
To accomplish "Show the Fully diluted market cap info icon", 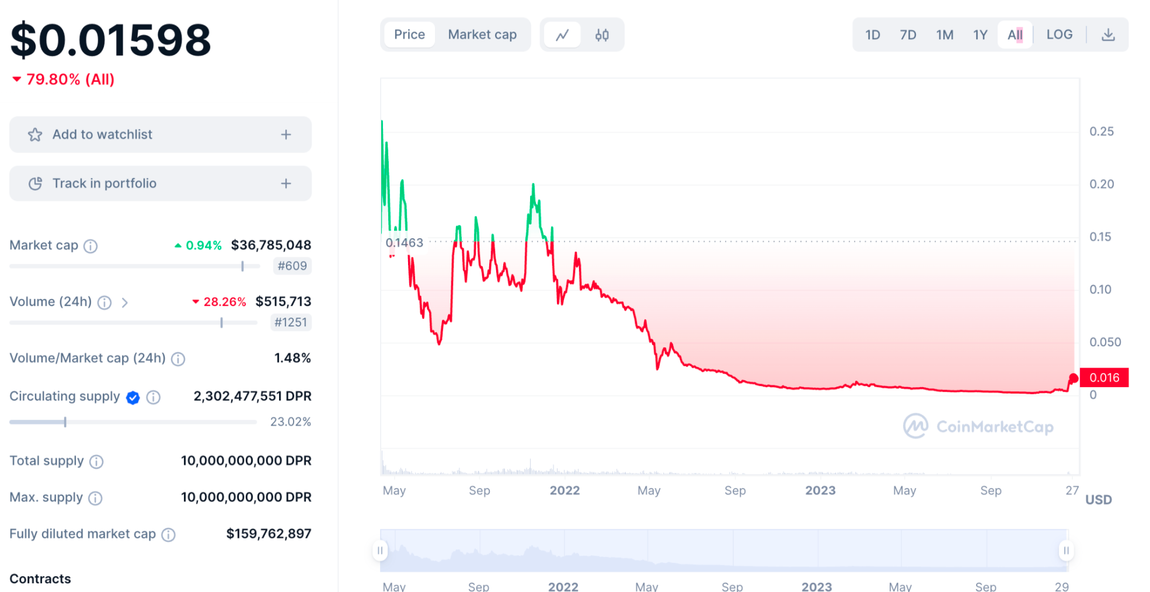I will tap(168, 535).
